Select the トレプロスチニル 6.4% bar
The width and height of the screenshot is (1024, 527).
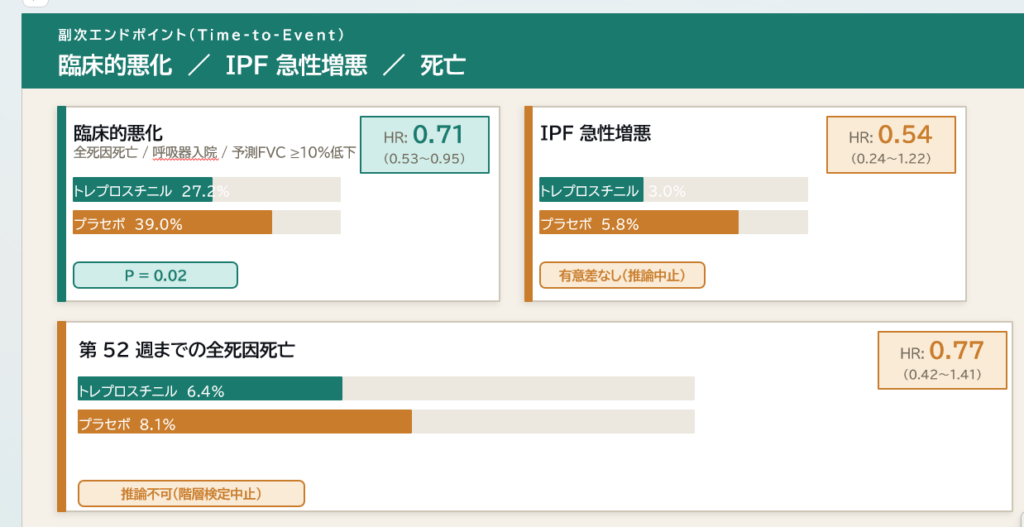[x=210, y=390]
